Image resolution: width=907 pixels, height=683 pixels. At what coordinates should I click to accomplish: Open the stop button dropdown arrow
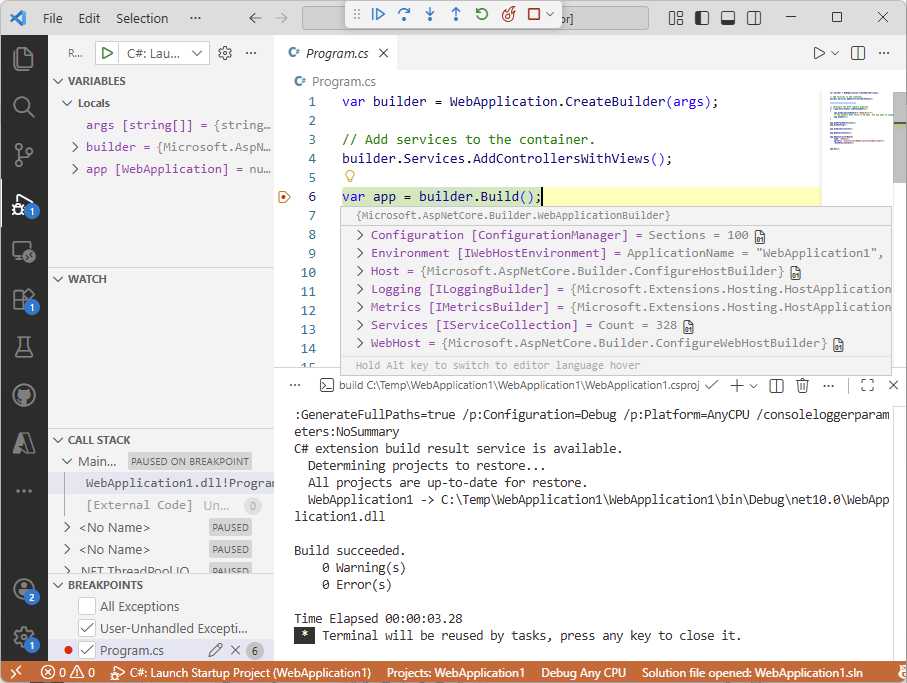[550, 14]
